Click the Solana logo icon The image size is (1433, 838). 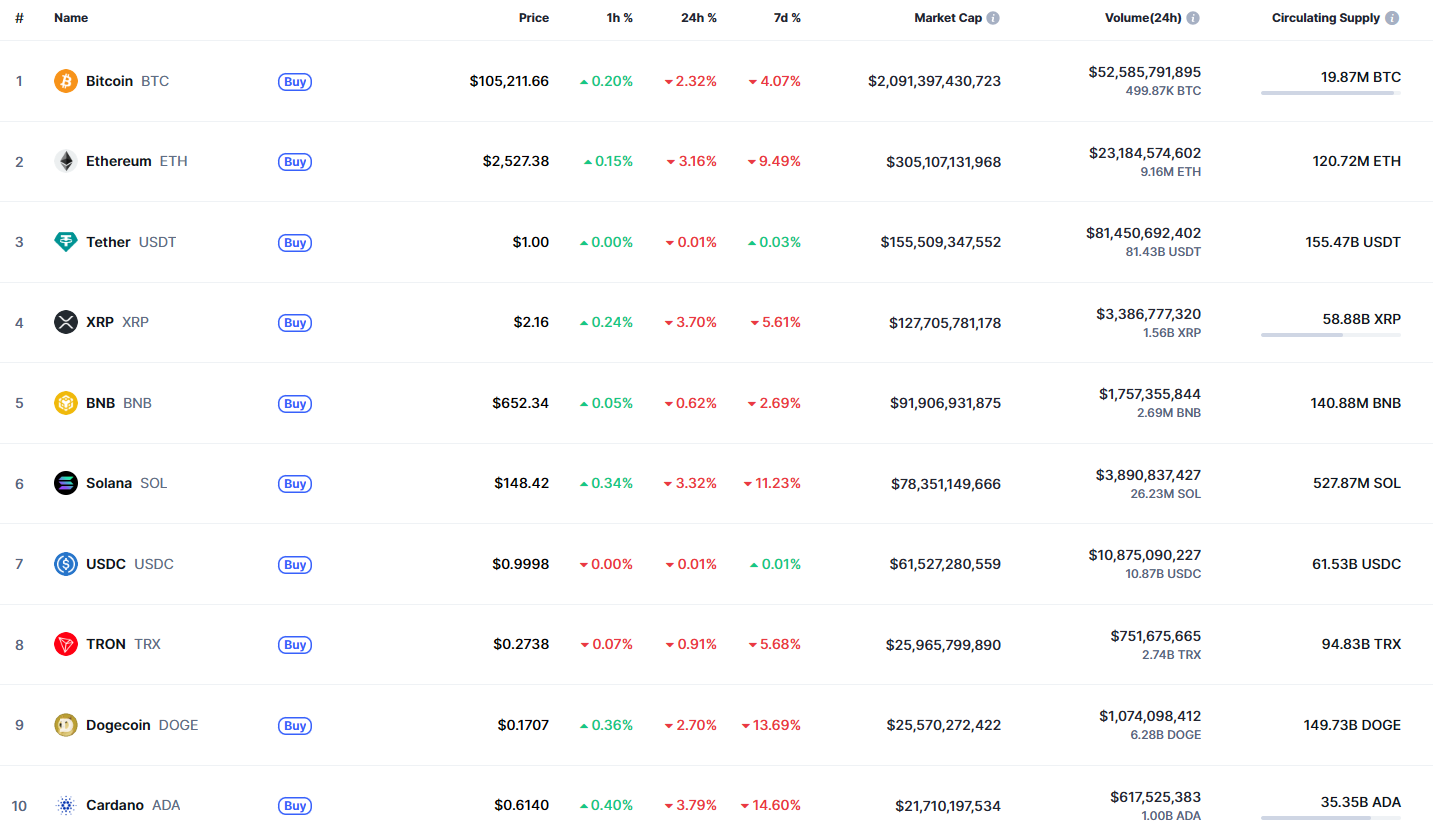[x=66, y=483]
